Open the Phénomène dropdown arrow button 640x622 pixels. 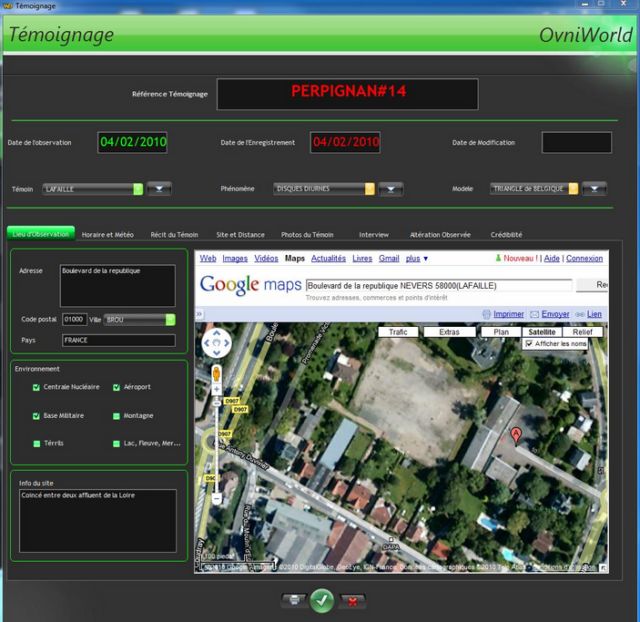391,189
